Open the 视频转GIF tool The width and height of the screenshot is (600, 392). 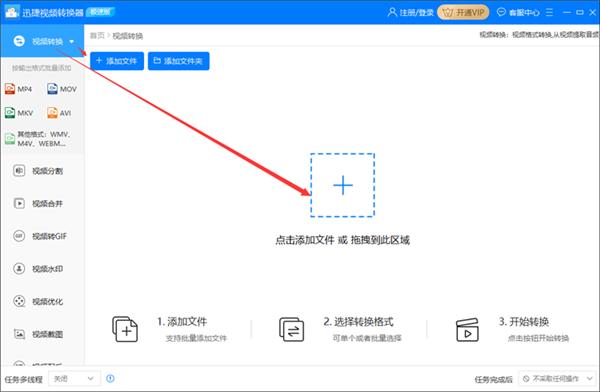[42, 236]
